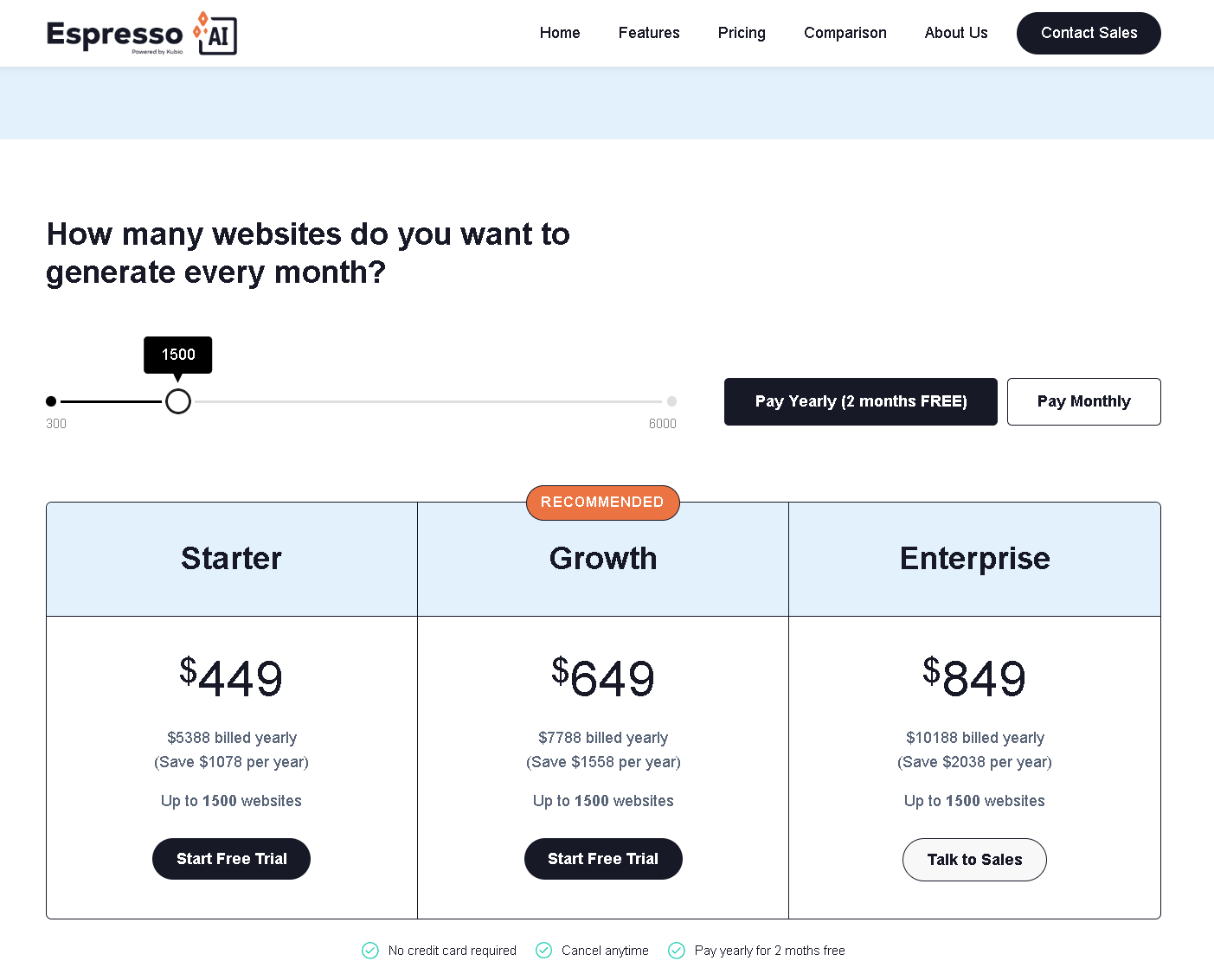Screen dimensions: 1214x980
Task: Select Pay Yearly billing option
Action: pyautogui.click(x=860, y=401)
